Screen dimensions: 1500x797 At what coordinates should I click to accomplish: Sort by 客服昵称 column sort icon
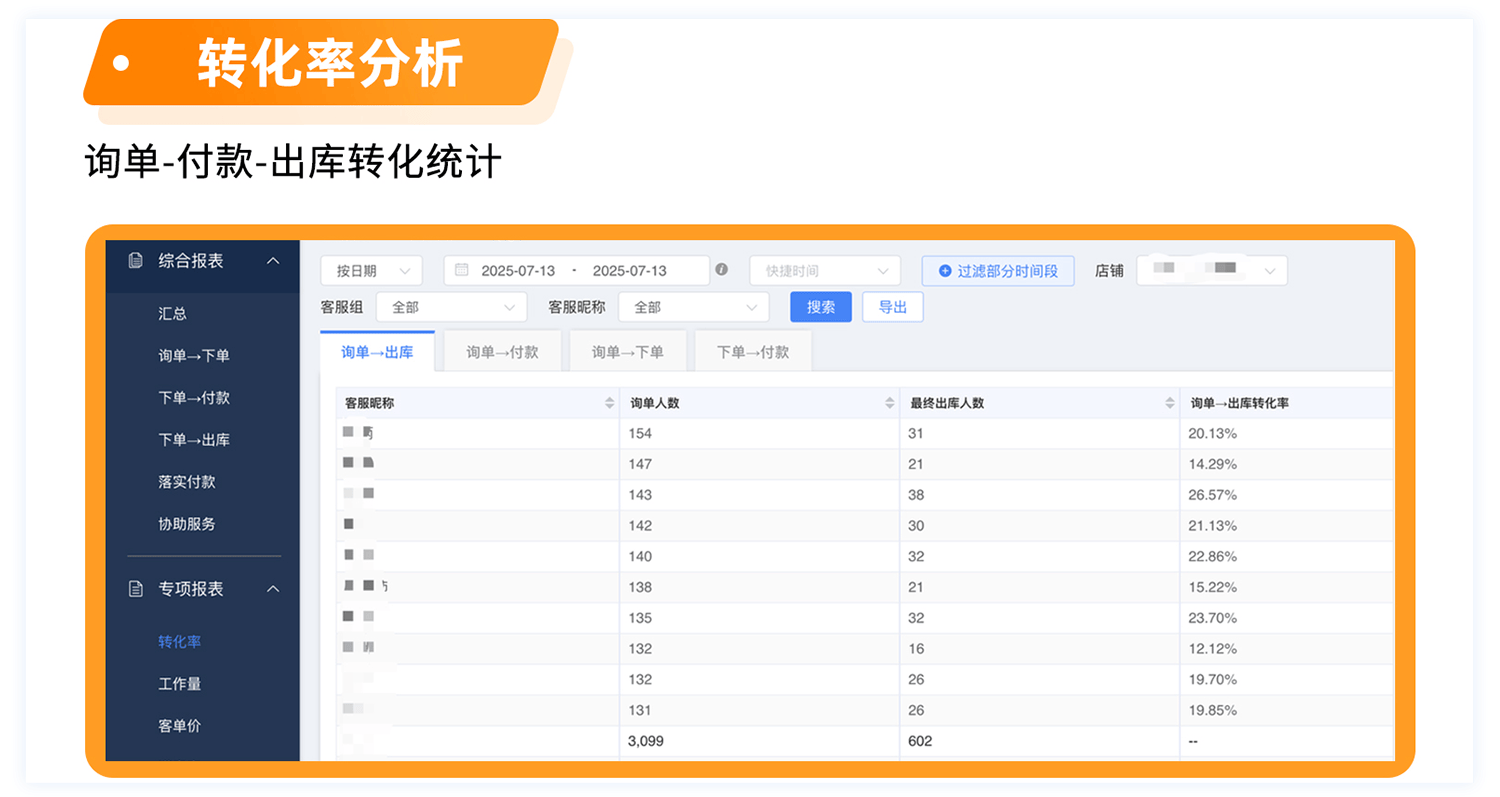610,403
